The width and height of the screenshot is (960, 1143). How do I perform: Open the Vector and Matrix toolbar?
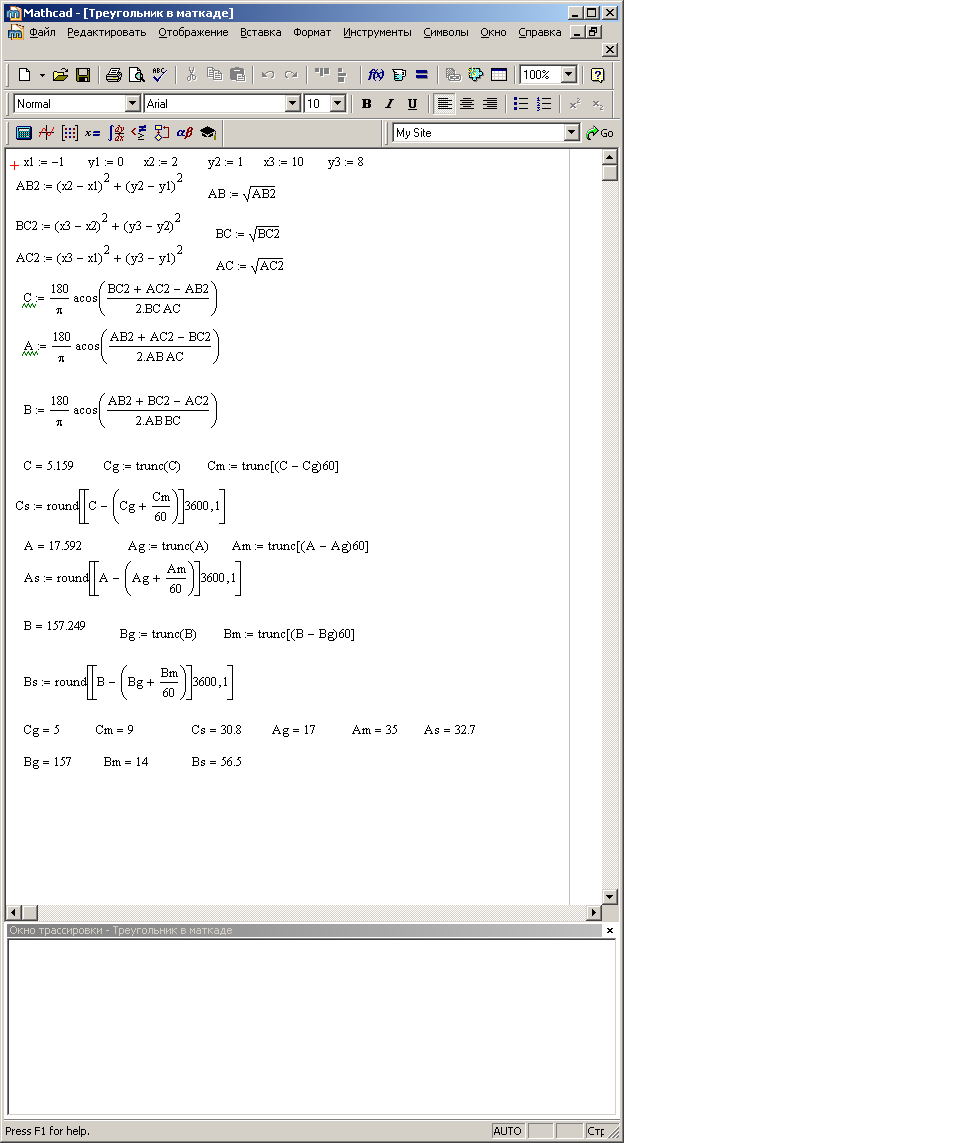pyautogui.click(x=70, y=133)
